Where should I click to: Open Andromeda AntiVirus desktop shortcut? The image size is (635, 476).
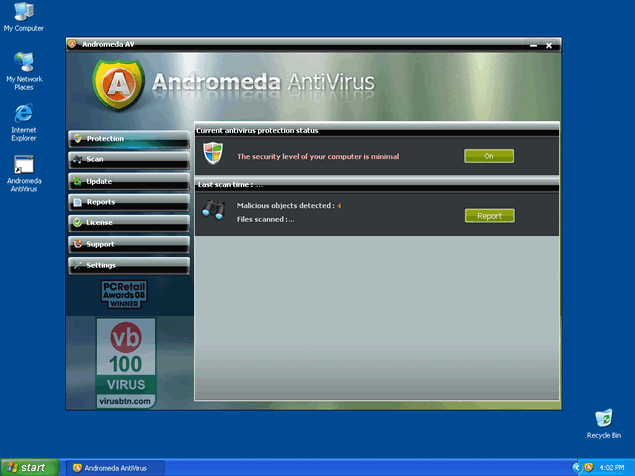point(23,166)
